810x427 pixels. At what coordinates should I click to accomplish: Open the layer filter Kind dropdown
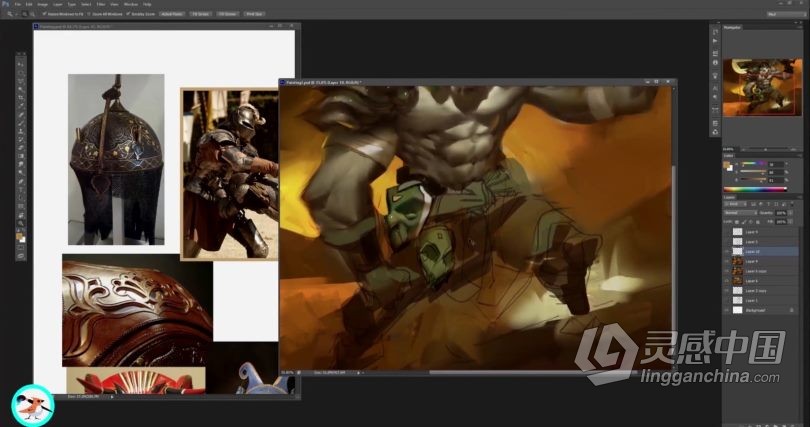pyautogui.click(x=736, y=204)
